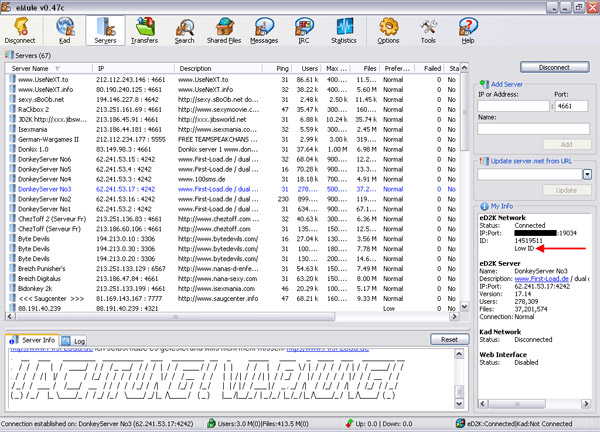The height and width of the screenshot is (432, 600).
Task: Open the Transfers window
Action: coord(143,28)
